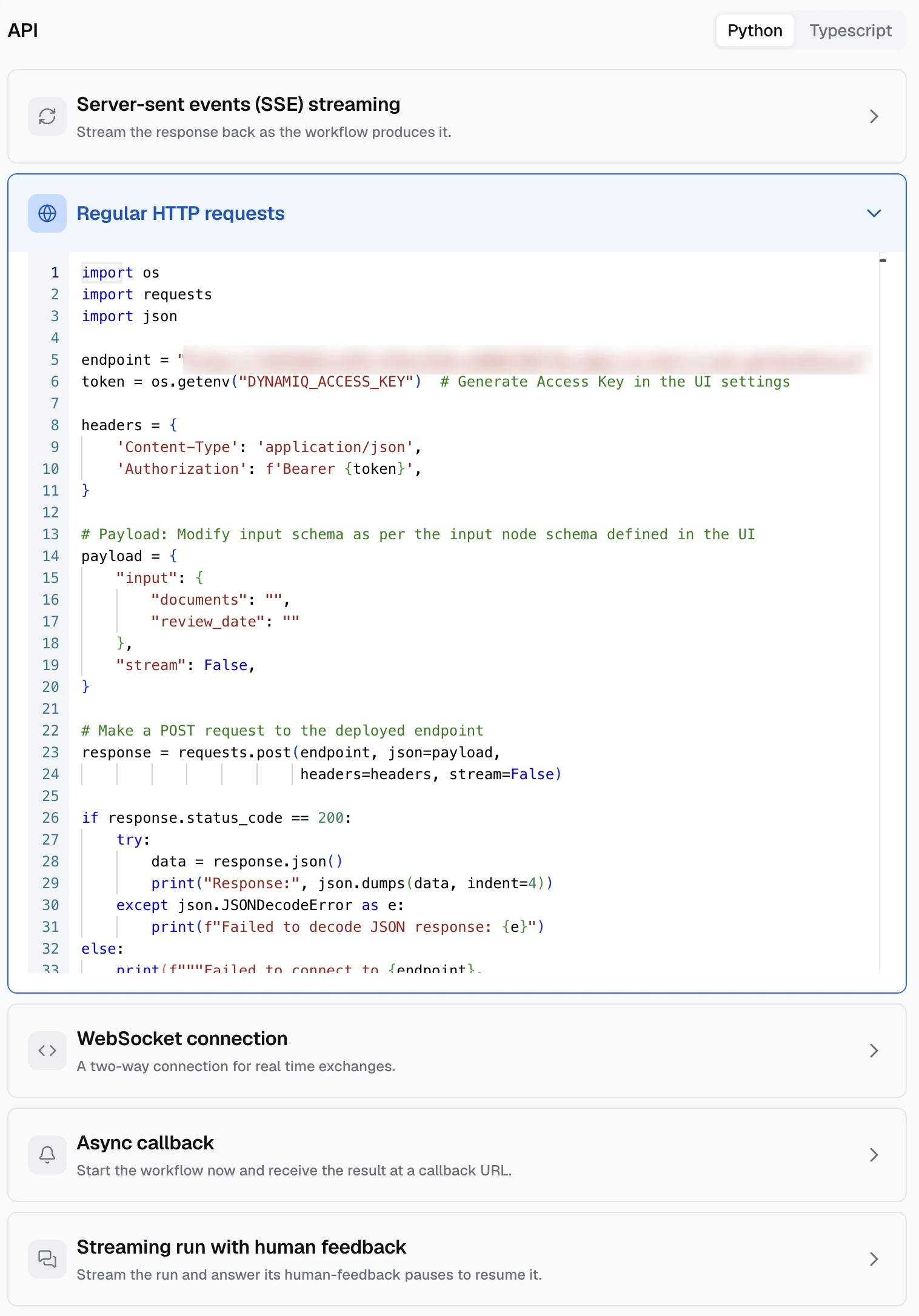Viewport: 919px width, 1316px height.
Task: Expand the Async callback section
Action: coord(874,1155)
